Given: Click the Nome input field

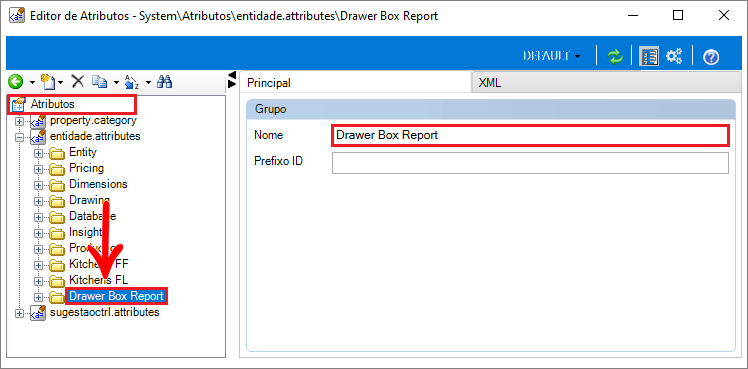Looking at the screenshot, I should pyautogui.click(x=530, y=135).
